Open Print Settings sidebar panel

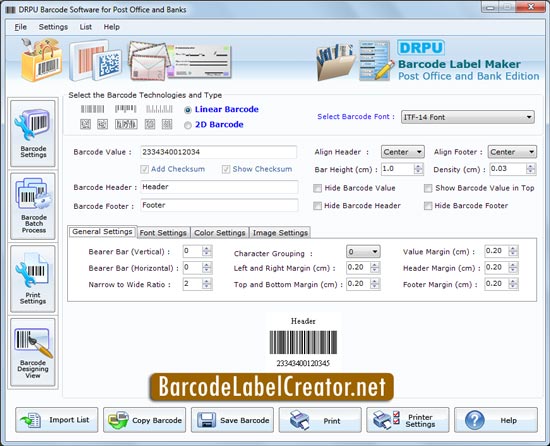[x=33, y=279]
